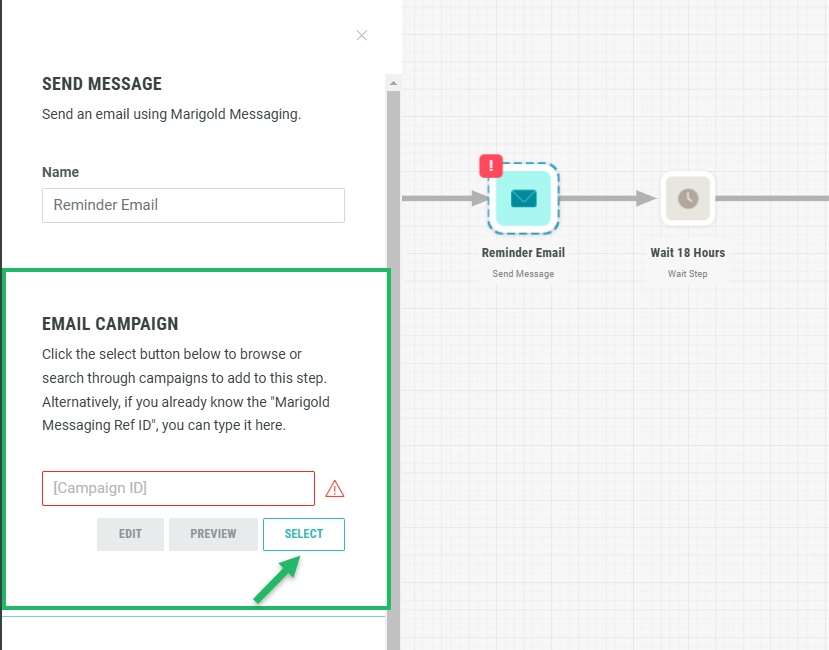
Task: Click the envelope icon on Reminder Email node
Action: coord(523,198)
